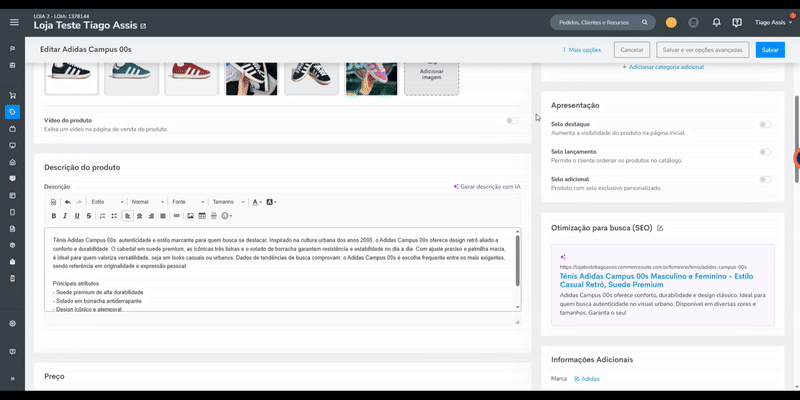Image resolution: width=800 pixels, height=400 pixels.
Task: Select the highlighted products tag sidebar icon
Action: [13, 112]
